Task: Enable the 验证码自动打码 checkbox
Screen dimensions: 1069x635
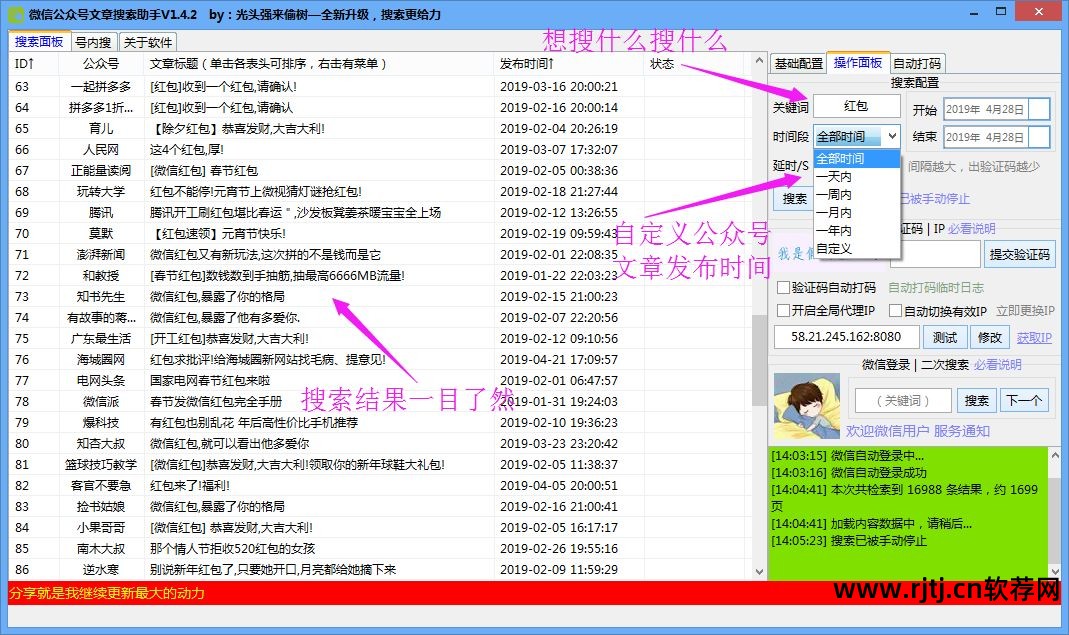Action: (783, 288)
